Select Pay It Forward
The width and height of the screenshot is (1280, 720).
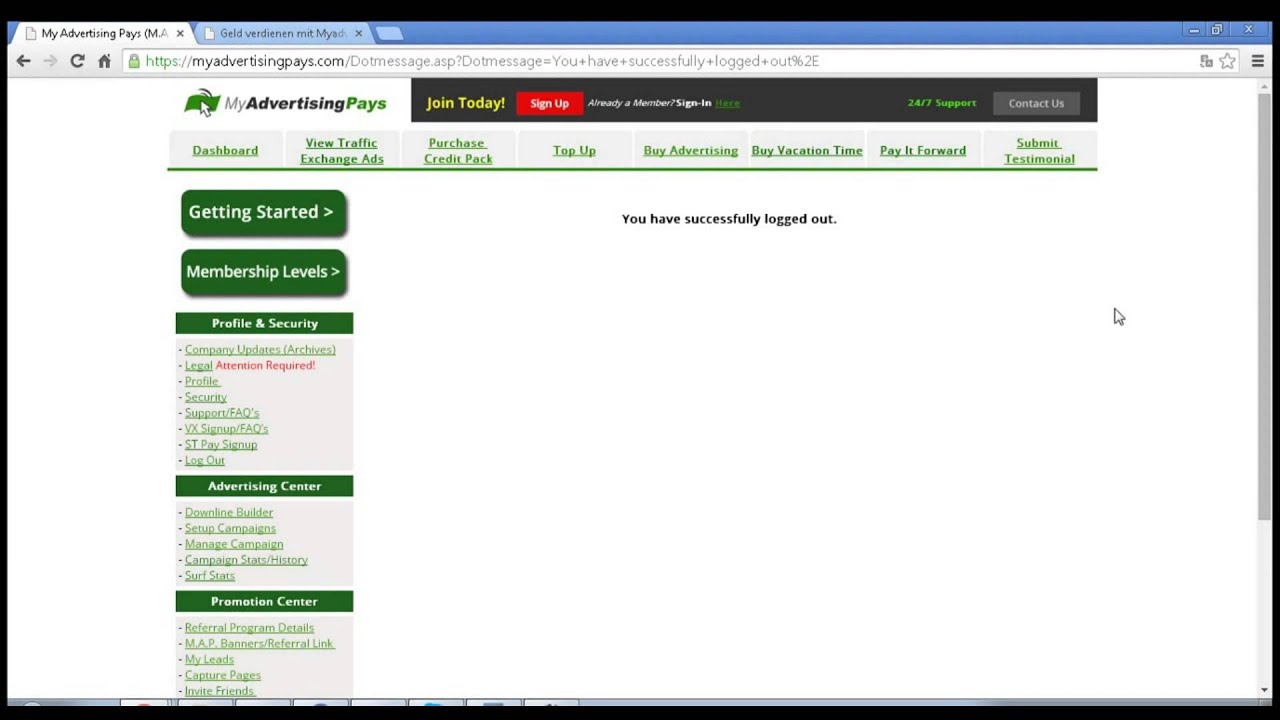coord(923,150)
